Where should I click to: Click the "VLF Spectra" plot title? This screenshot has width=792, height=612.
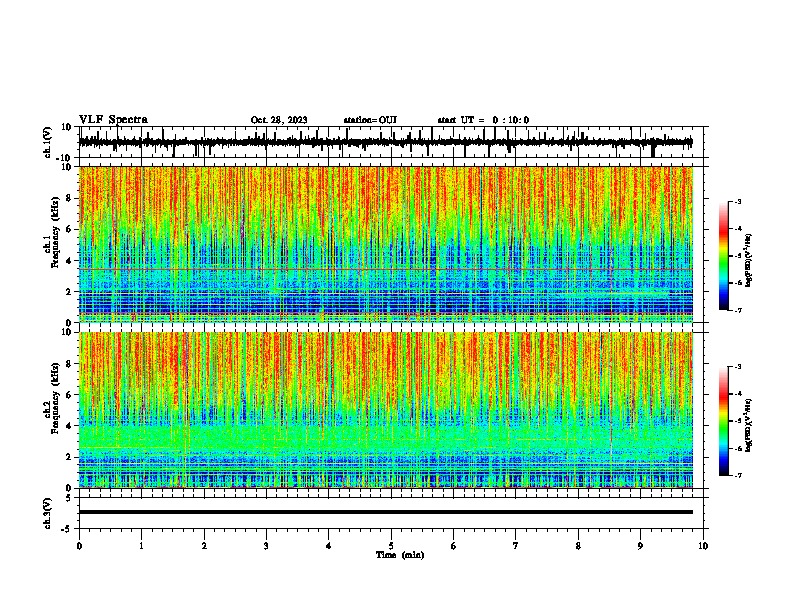pos(113,120)
